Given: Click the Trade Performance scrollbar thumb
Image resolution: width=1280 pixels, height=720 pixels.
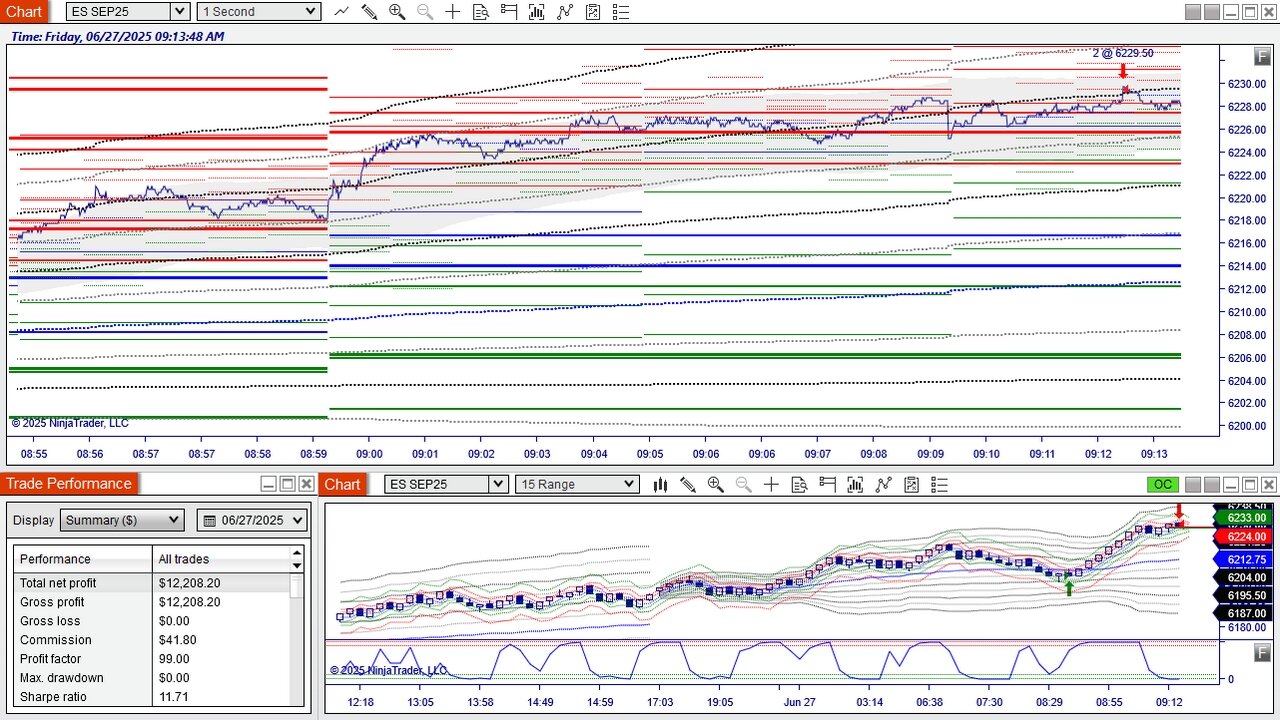Looking at the screenshot, I should coord(297,585).
